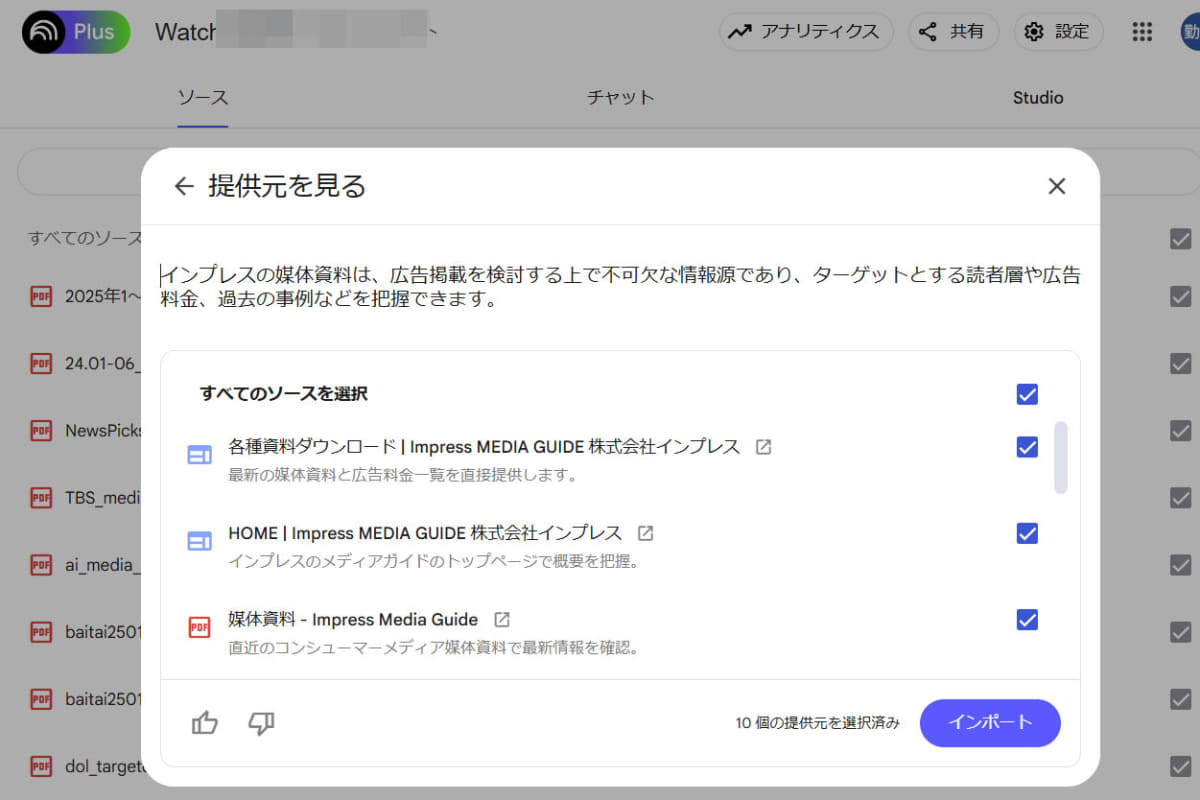
Task: Toggle checkbox in the TBS_medi source row
Action: click(1181, 497)
